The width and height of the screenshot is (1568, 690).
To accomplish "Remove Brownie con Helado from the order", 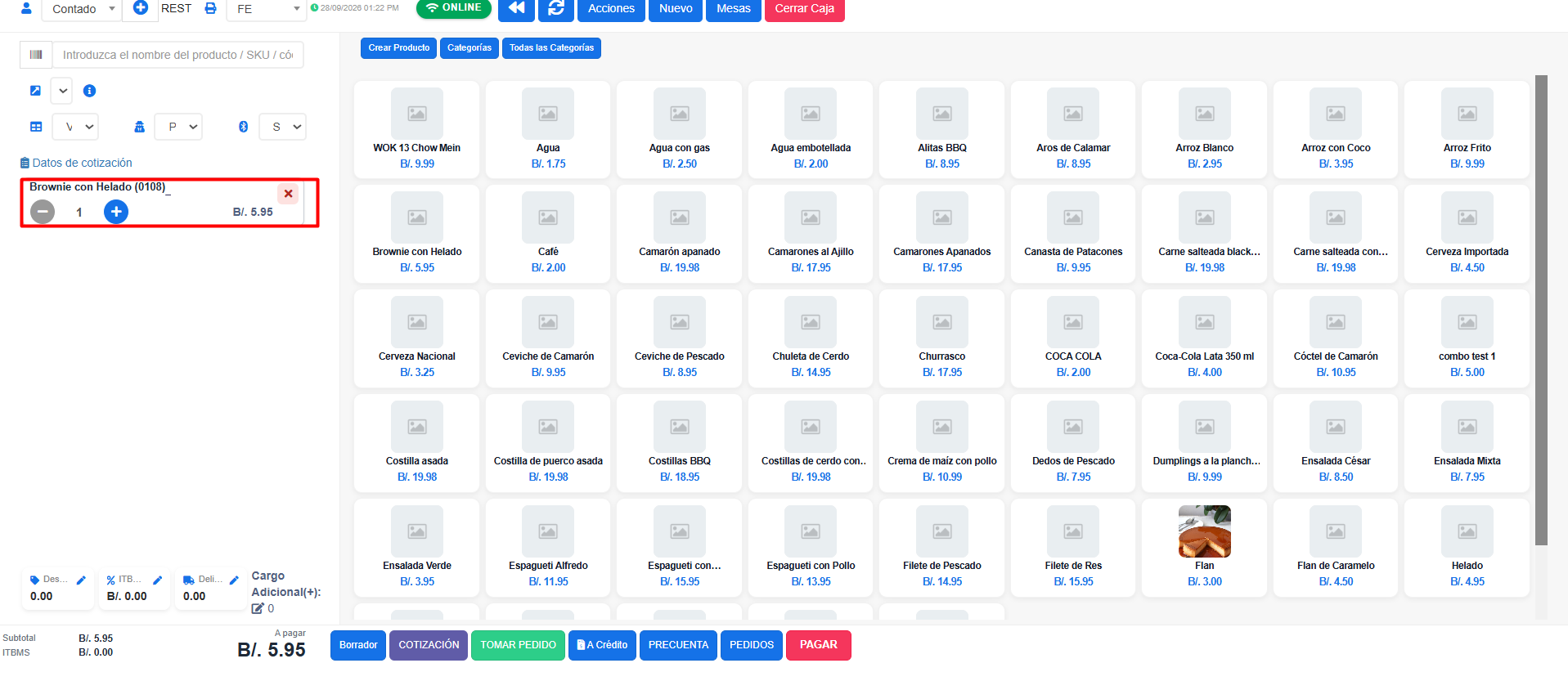I will click(288, 194).
